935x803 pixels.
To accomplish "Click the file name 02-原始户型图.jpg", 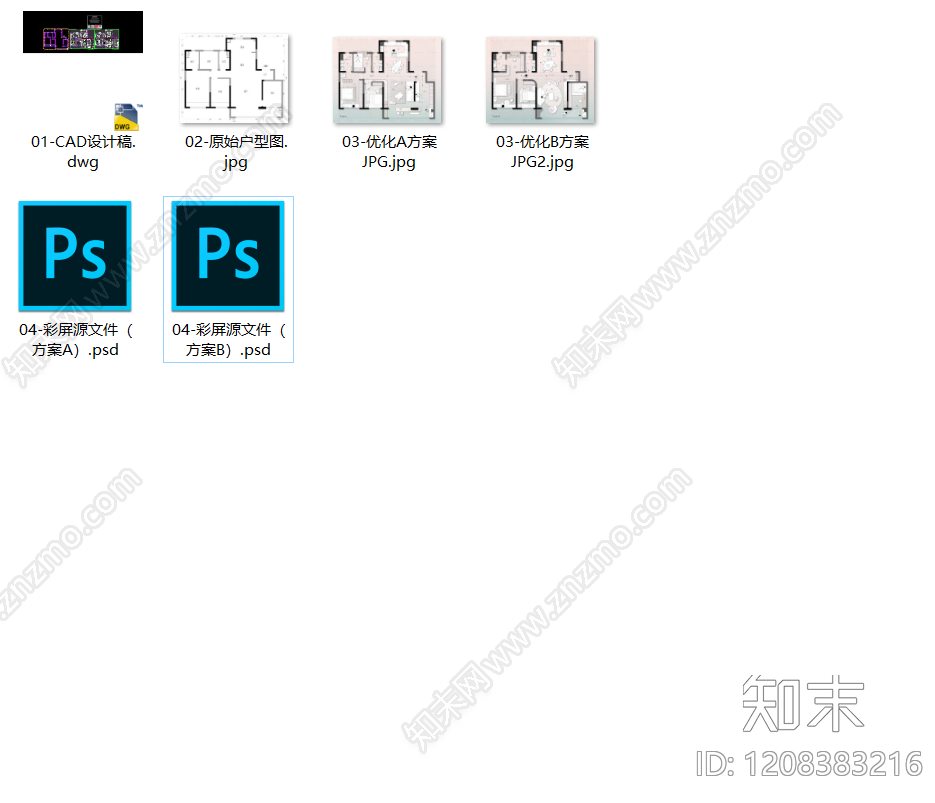I will 236,152.
